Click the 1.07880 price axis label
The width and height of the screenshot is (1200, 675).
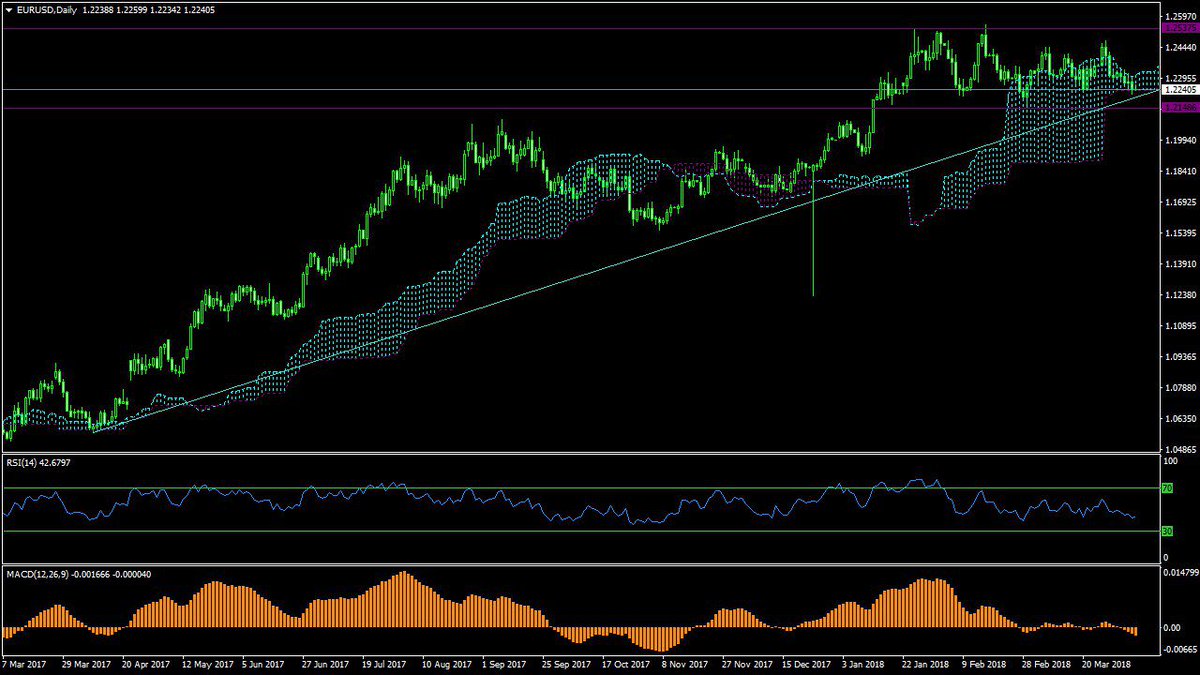tap(1179, 388)
